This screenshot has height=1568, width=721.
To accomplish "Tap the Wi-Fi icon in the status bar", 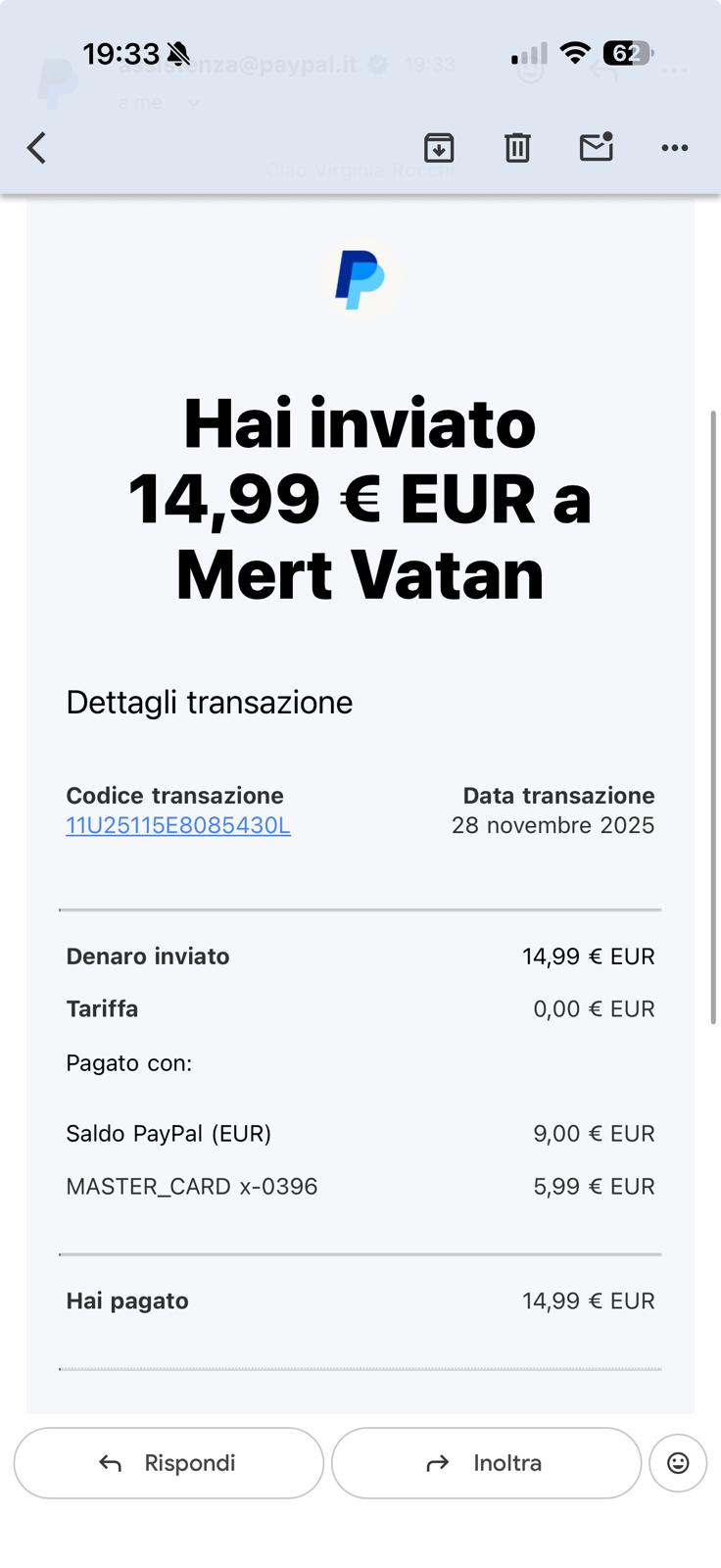I will point(575,53).
